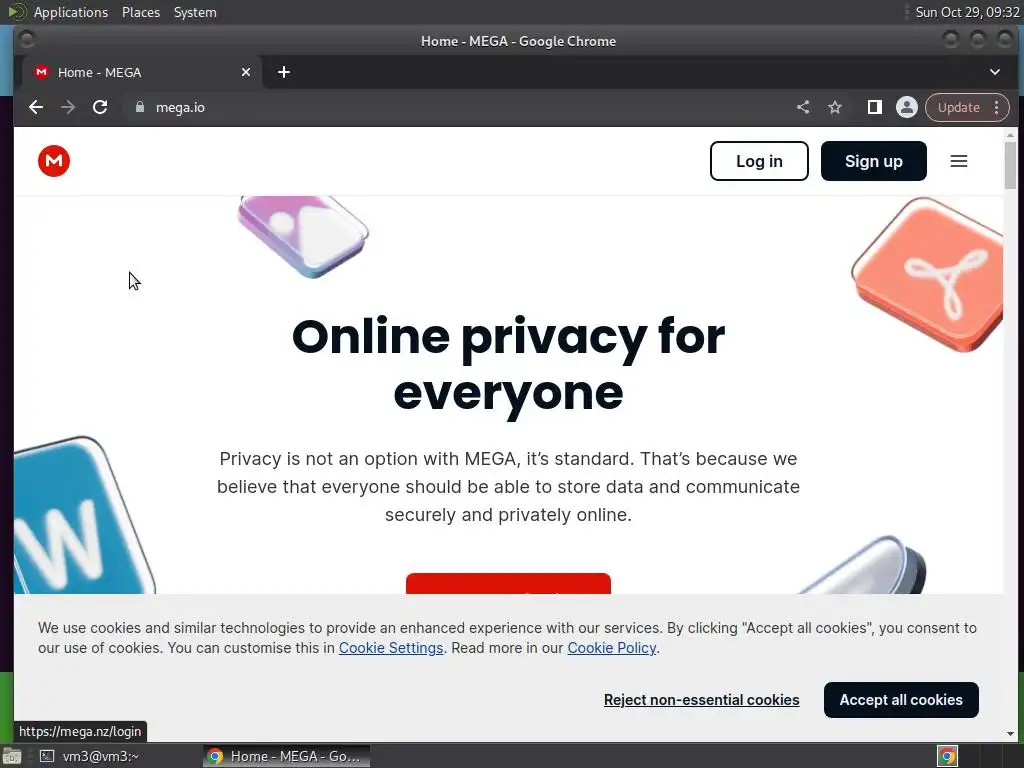This screenshot has width=1024, height=768.
Task: Click the Chrome icon in system tray
Action: [x=948, y=756]
